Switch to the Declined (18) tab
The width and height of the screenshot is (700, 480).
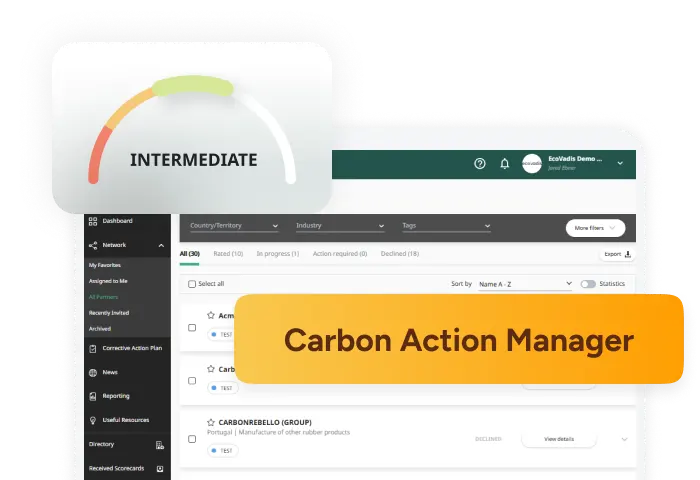tap(400, 254)
